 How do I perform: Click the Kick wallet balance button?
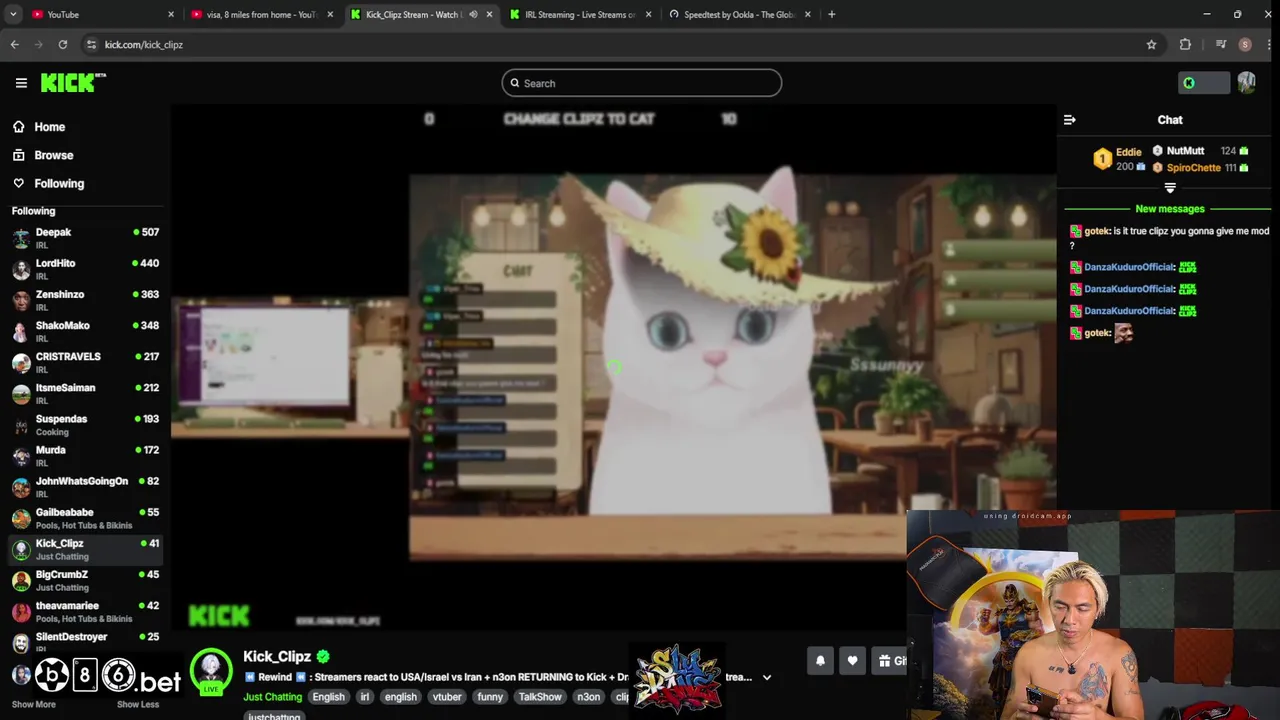pyautogui.click(x=1203, y=83)
